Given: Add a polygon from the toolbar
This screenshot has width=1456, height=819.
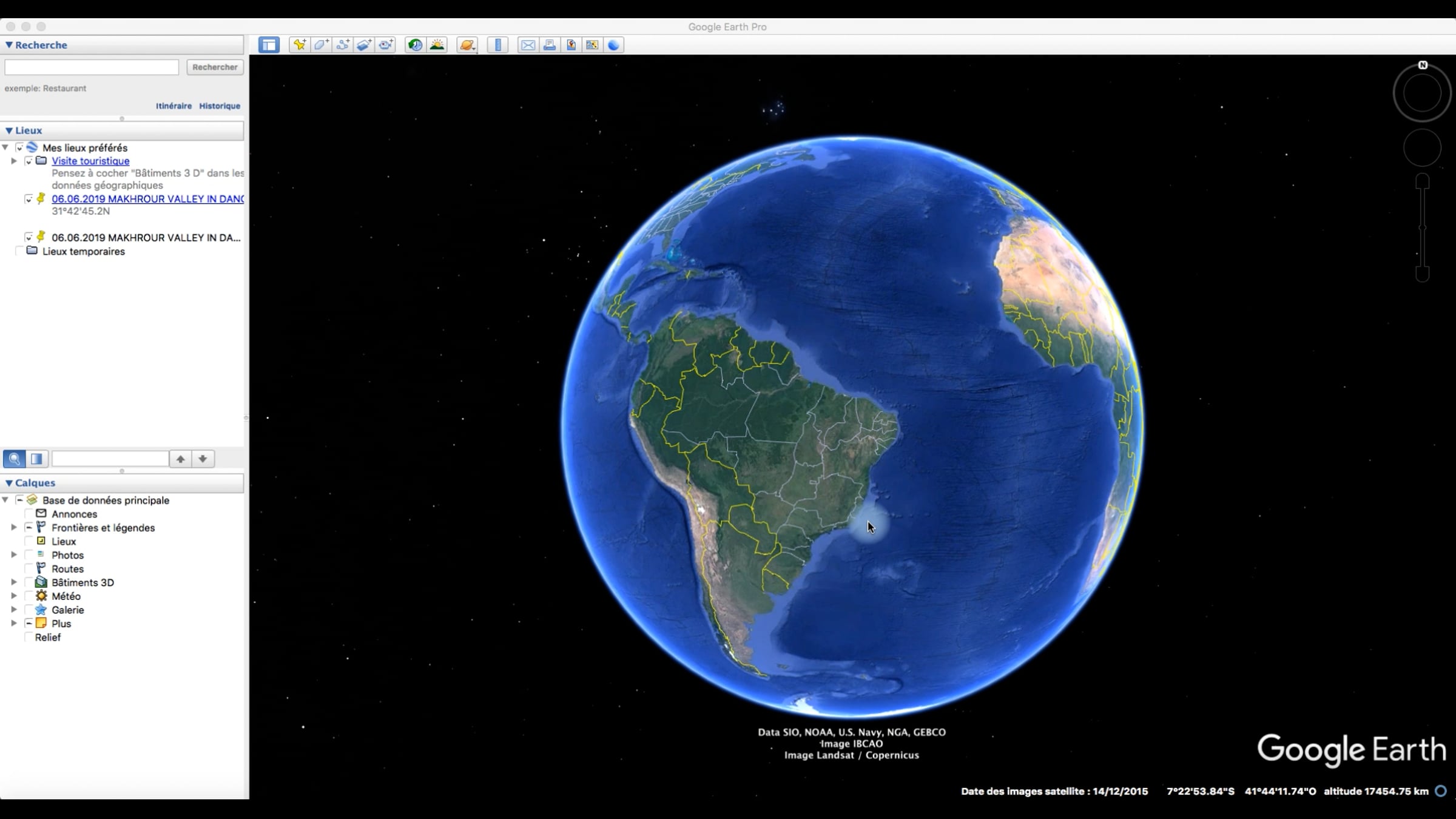Looking at the screenshot, I should (321, 45).
